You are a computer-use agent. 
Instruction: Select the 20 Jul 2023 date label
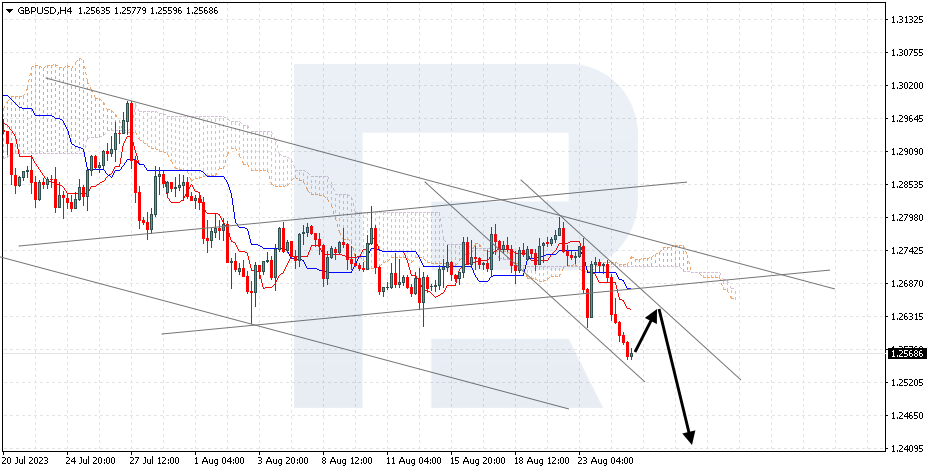coord(25,461)
